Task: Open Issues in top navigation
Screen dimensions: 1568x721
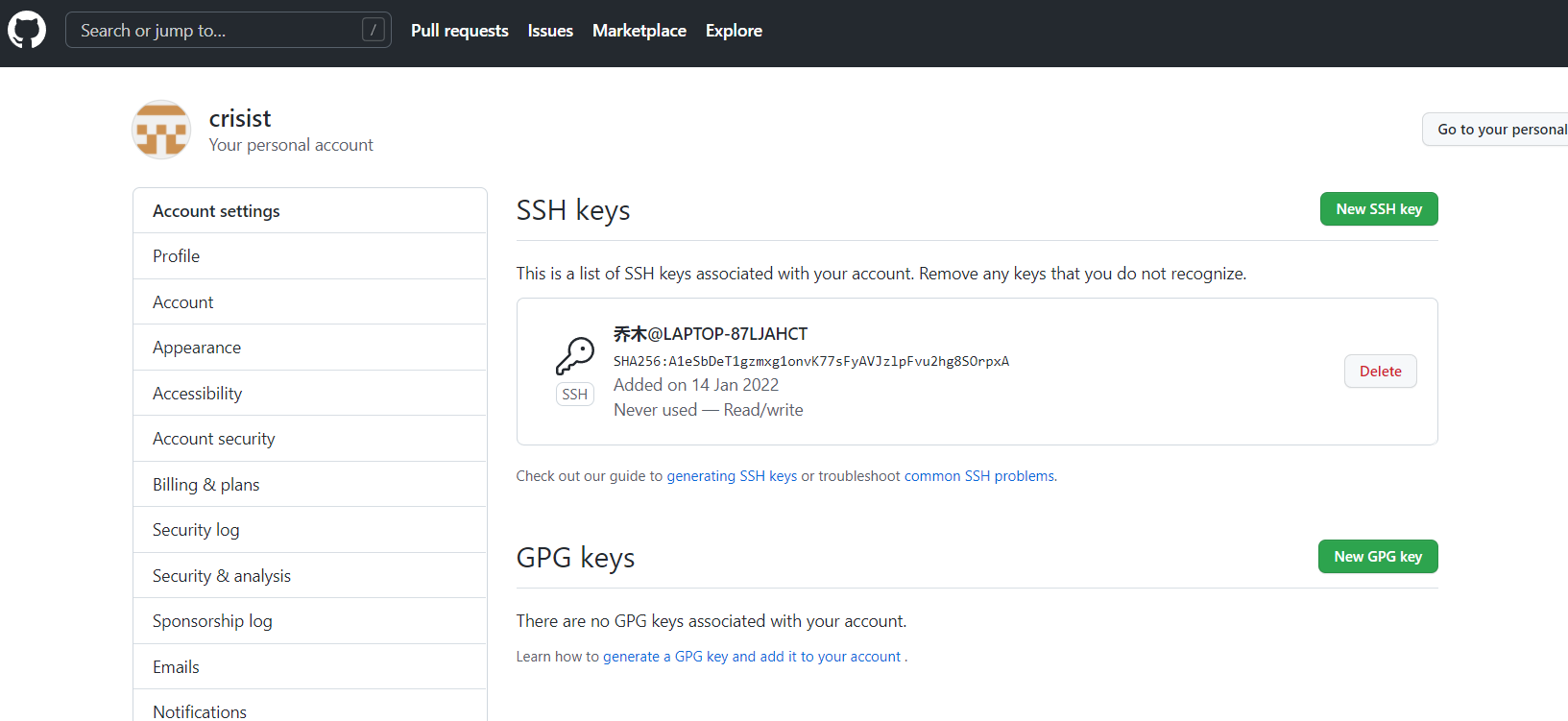Action: coord(550,31)
